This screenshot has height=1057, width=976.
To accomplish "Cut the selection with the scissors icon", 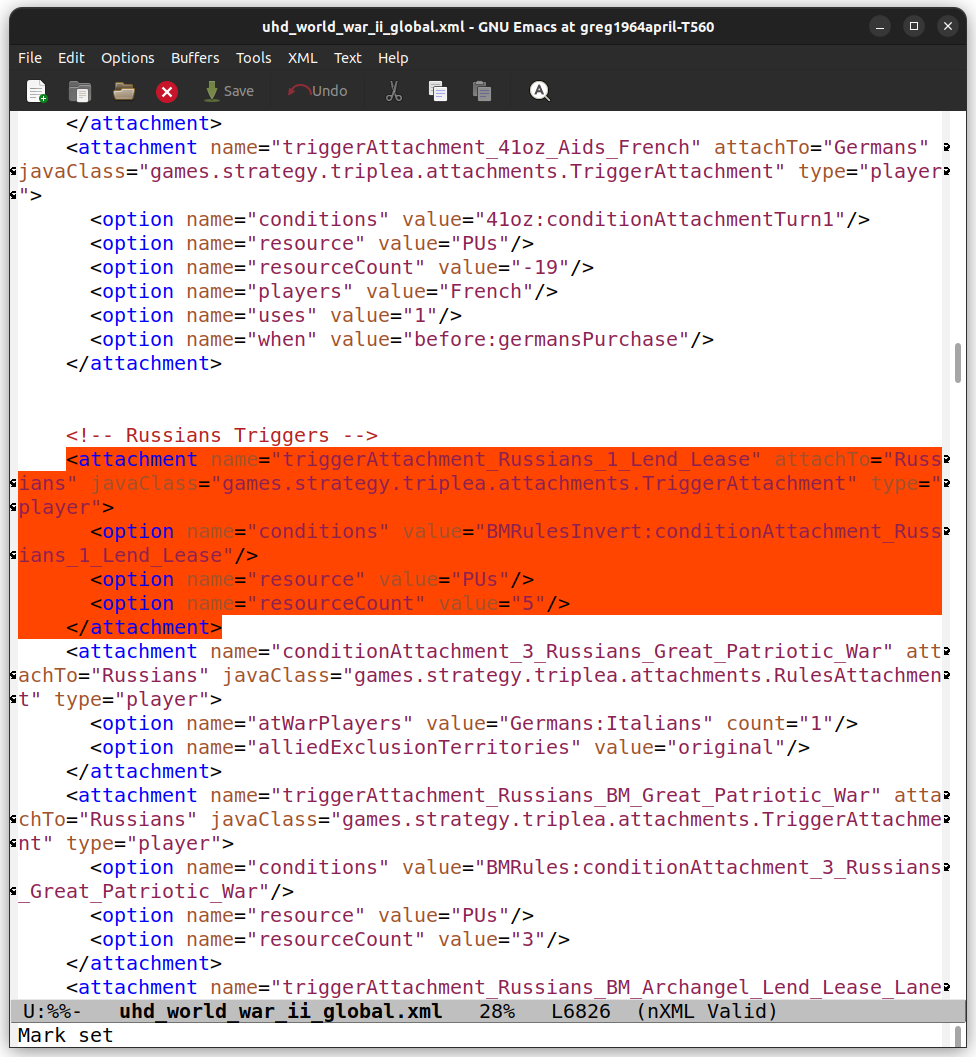I will [x=394, y=91].
